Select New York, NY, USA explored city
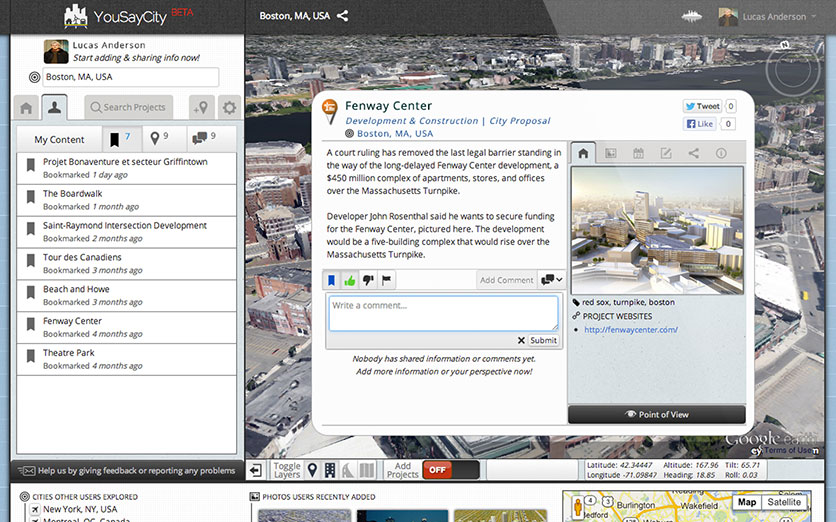Image resolution: width=836 pixels, height=522 pixels. coord(80,509)
